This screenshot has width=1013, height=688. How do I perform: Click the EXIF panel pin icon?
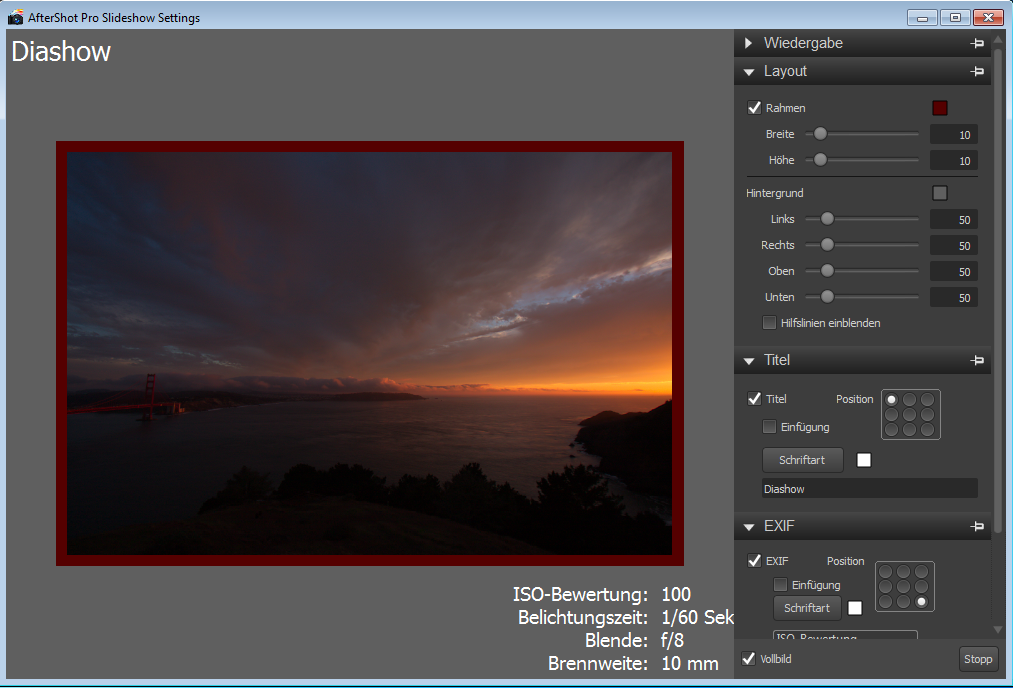click(x=977, y=527)
